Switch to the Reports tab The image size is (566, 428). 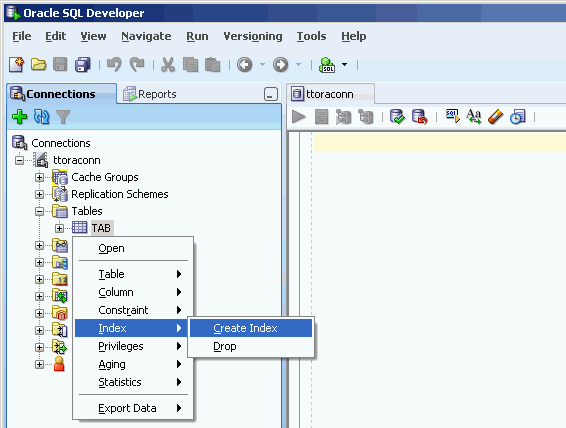point(150,94)
